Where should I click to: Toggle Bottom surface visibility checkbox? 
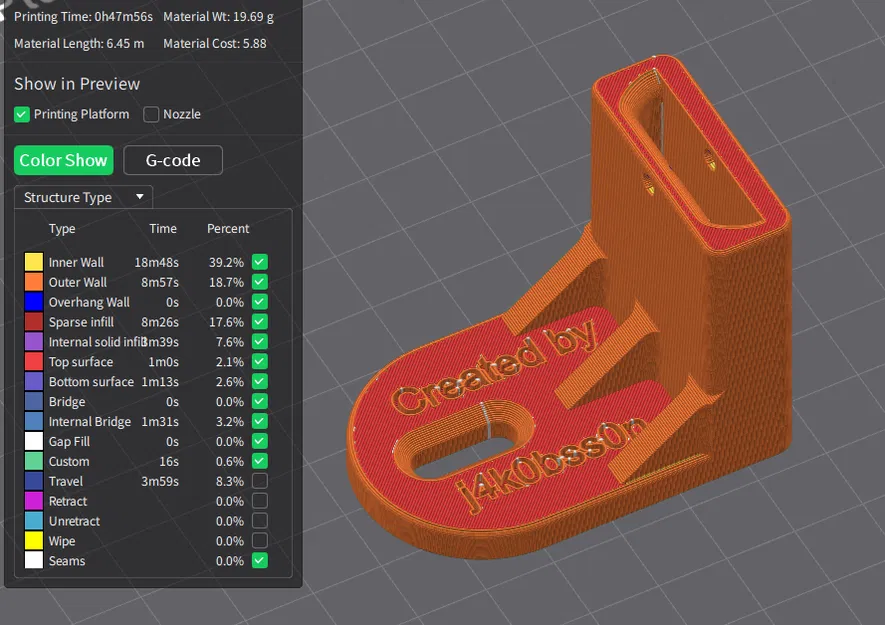tap(260, 382)
